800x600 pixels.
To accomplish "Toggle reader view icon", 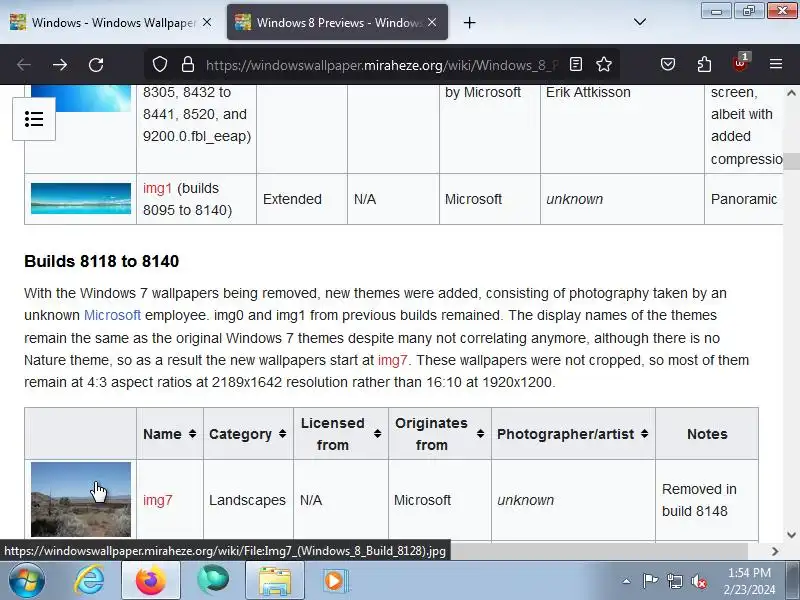I will pyautogui.click(x=576, y=64).
